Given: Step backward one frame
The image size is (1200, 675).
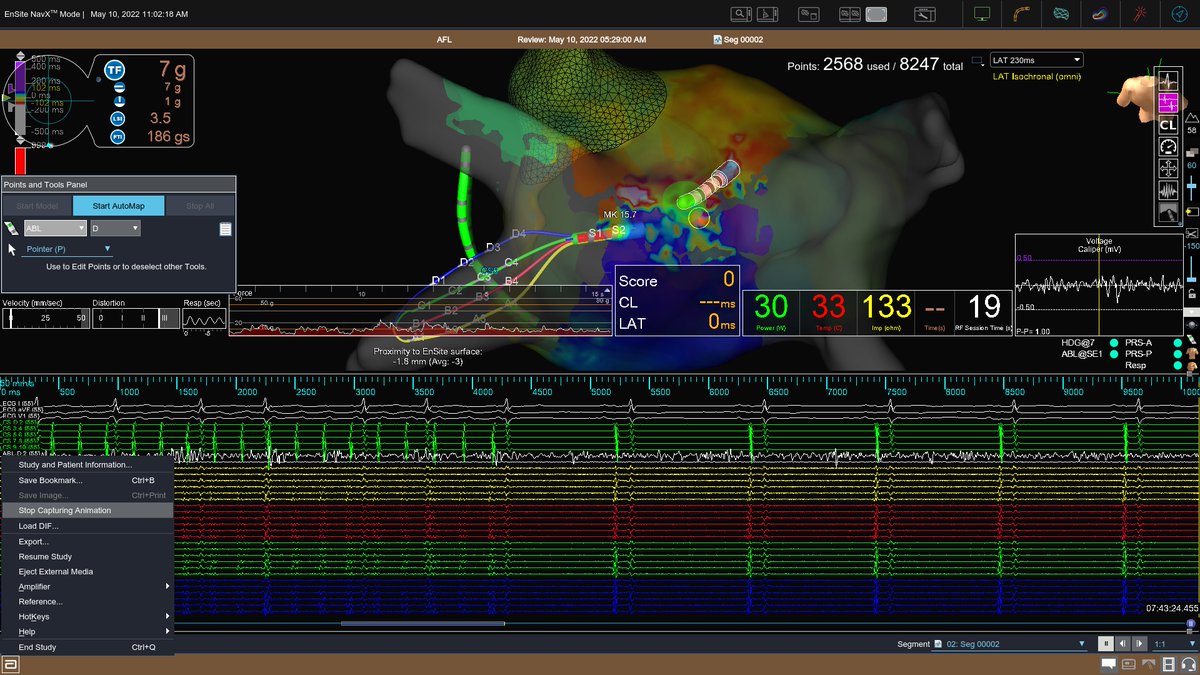Looking at the screenshot, I should point(1123,644).
